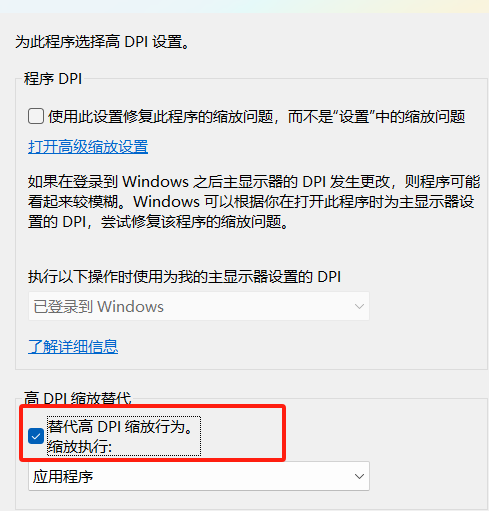Click the text 应用程序 inside the combo box
The height and width of the screenshot is (511, 489).
click(x=63, y=476)
